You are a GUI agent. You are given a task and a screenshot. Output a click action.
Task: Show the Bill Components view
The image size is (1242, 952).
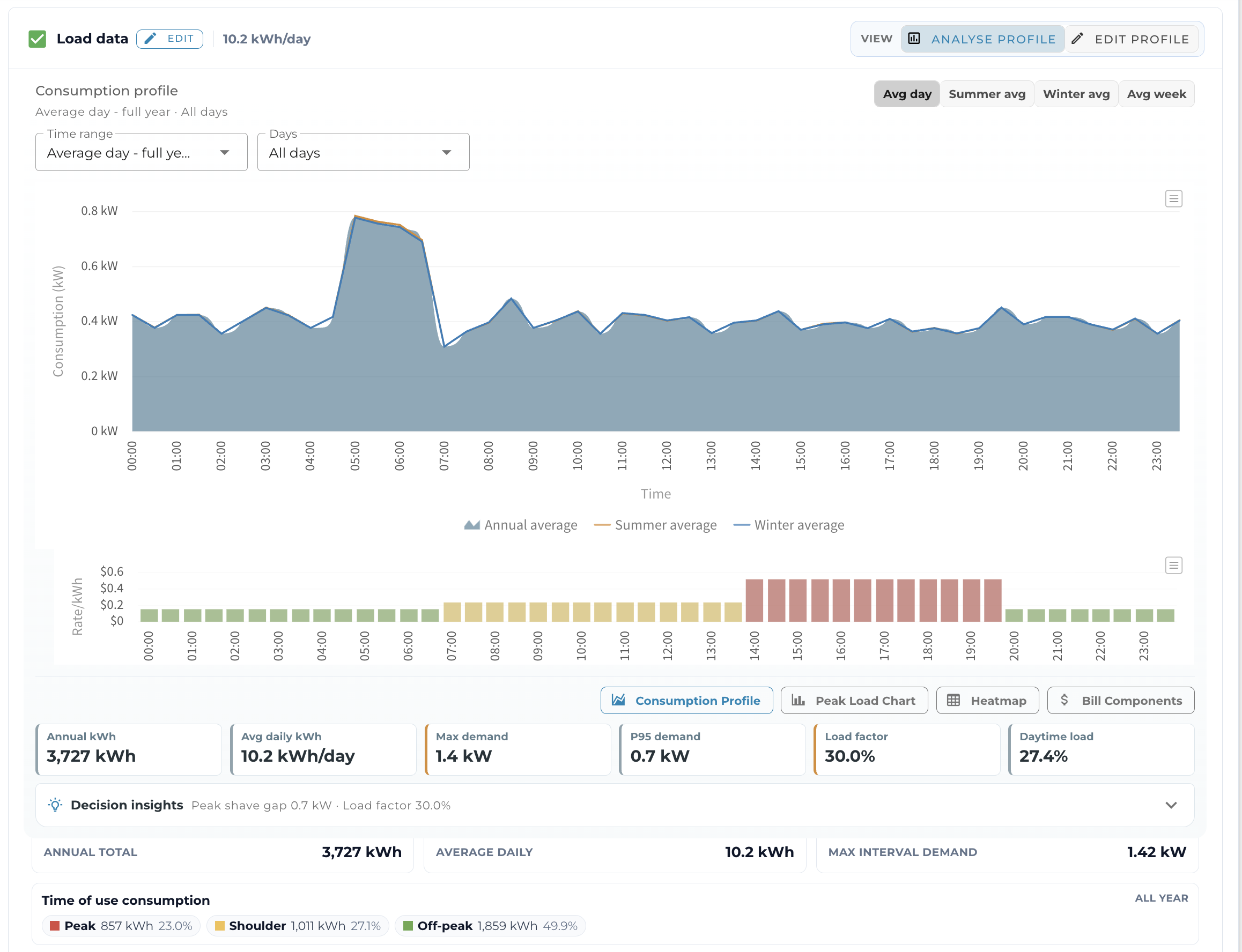click(1120, 701)
